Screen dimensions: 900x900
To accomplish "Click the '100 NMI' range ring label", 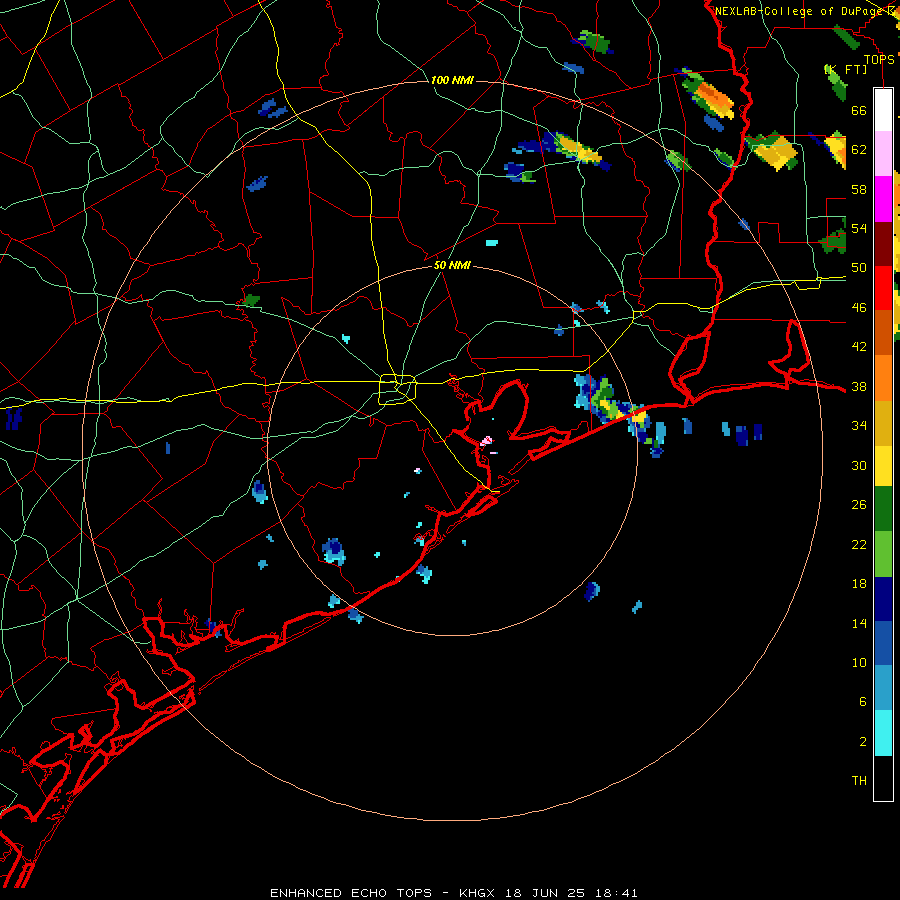I will pos(452,80).
